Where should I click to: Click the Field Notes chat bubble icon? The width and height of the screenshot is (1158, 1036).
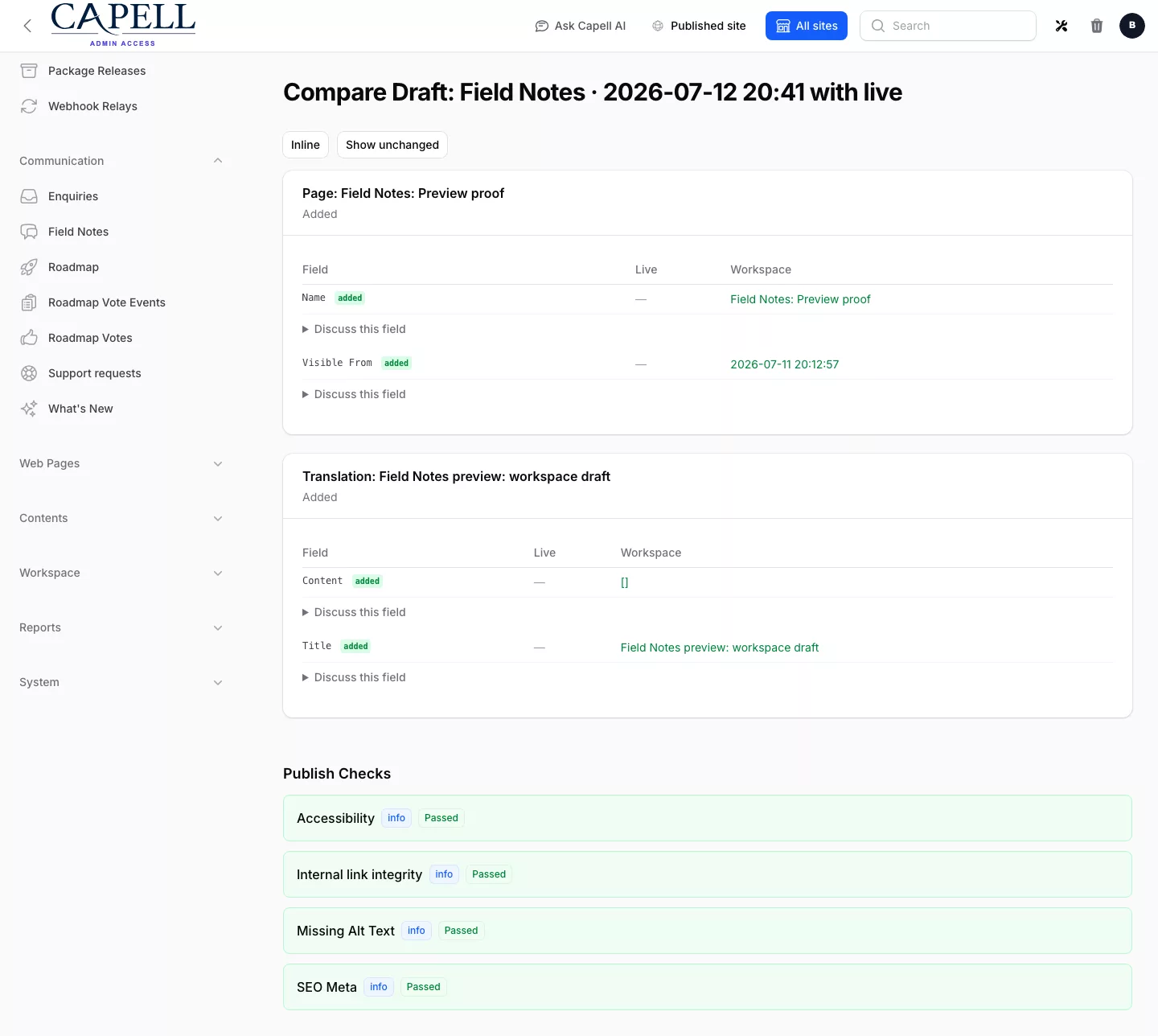coord(29,232)
